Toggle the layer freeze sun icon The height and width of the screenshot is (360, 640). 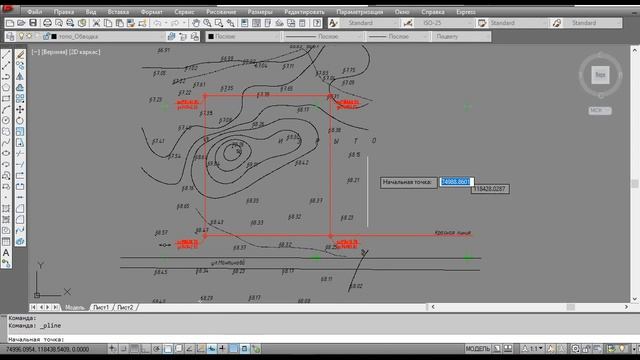coord(29,37)
